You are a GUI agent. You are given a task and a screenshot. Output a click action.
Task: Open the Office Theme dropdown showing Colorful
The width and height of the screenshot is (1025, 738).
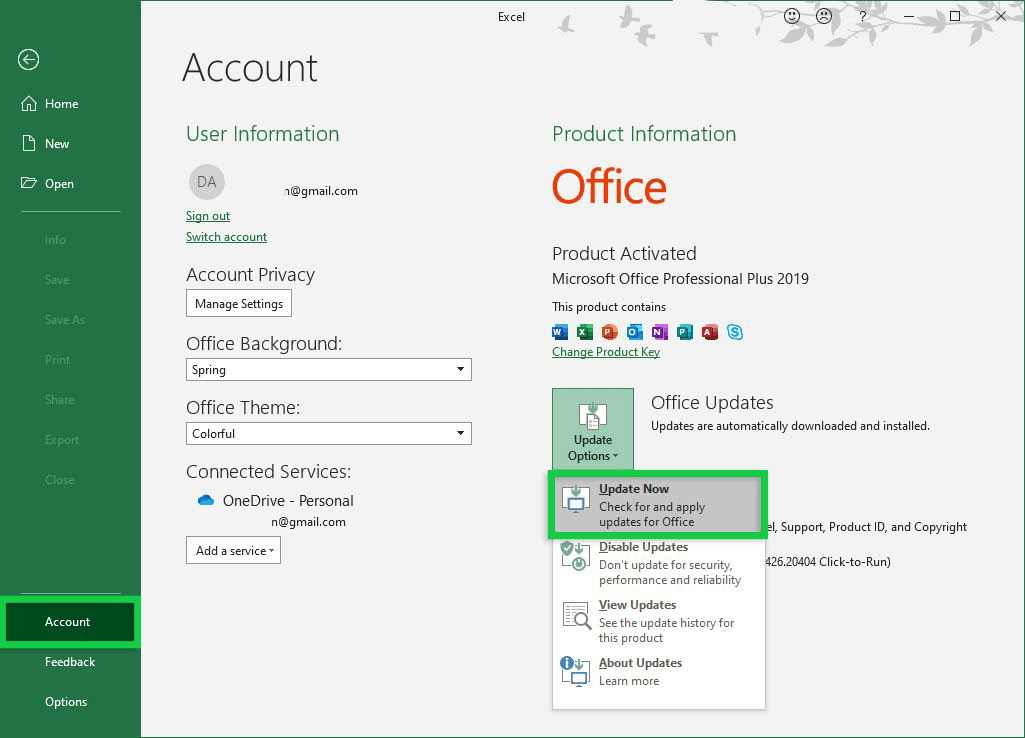tap(328, 433)
